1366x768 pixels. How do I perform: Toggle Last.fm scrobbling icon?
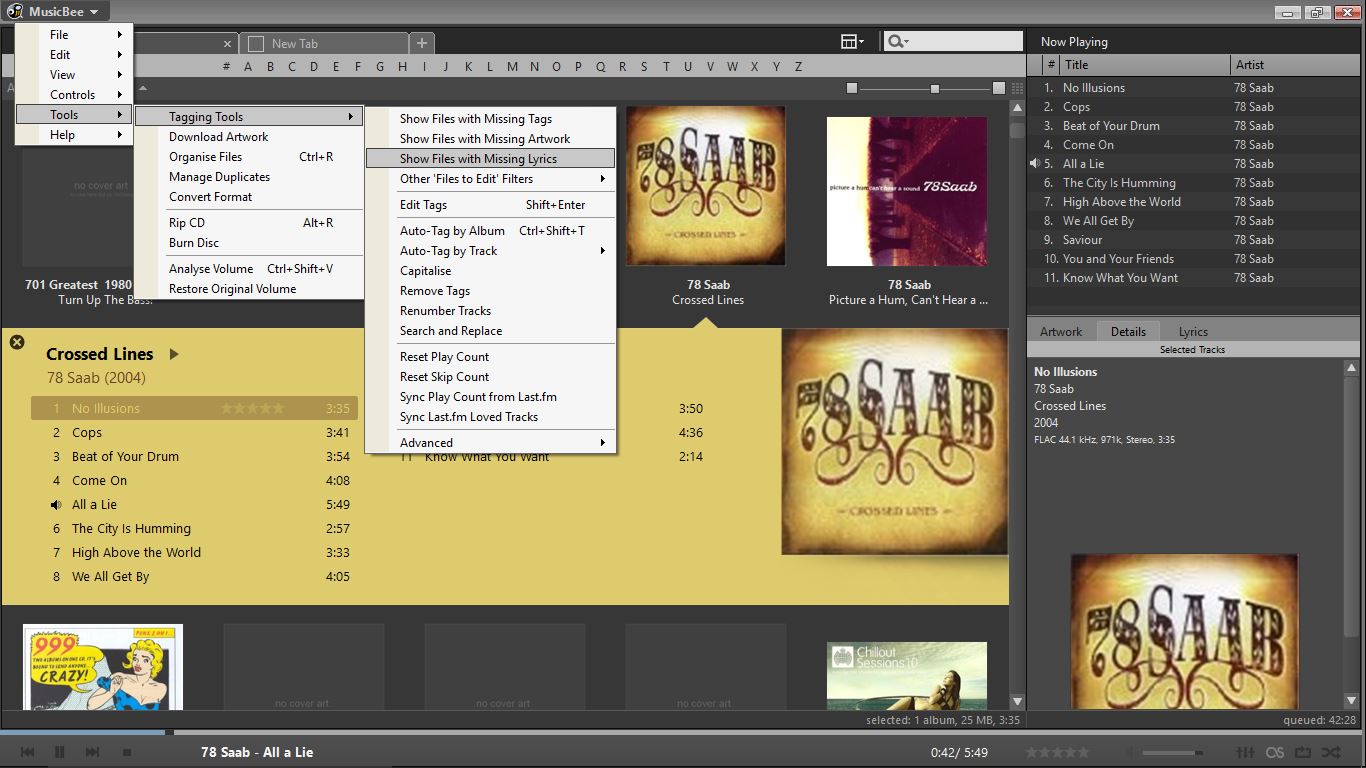[1275, 752]
